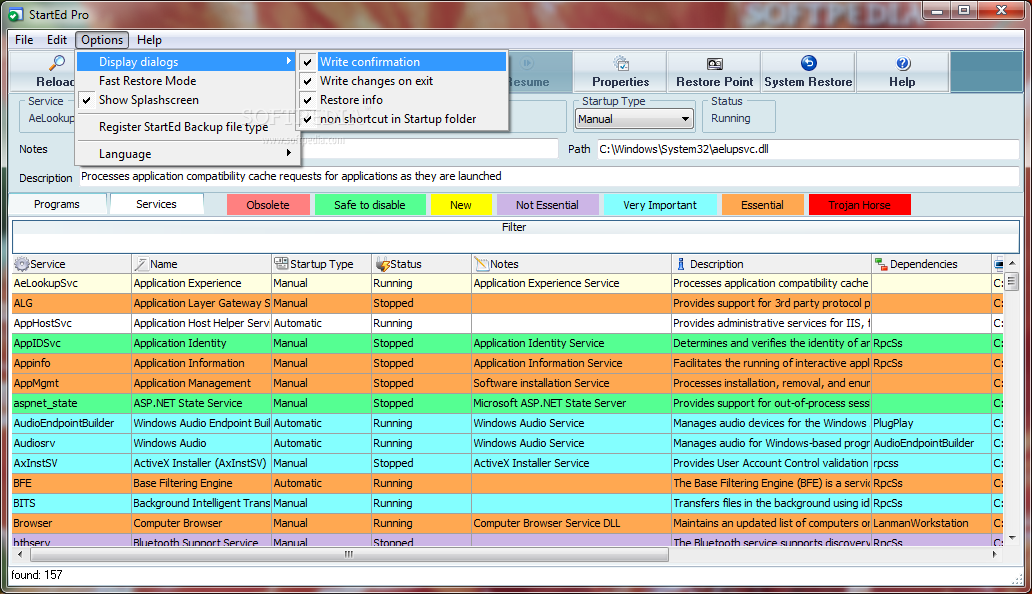The image size is (1032, 594).
Task: Click the Properties toolbar icon
Action: (x=621, y=64)
